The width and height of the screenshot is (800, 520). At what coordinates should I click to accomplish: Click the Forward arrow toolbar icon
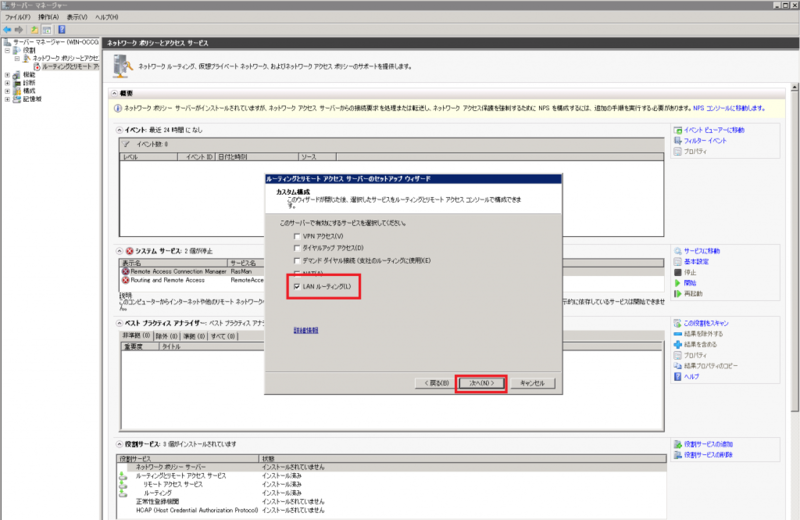click(19, 30)
